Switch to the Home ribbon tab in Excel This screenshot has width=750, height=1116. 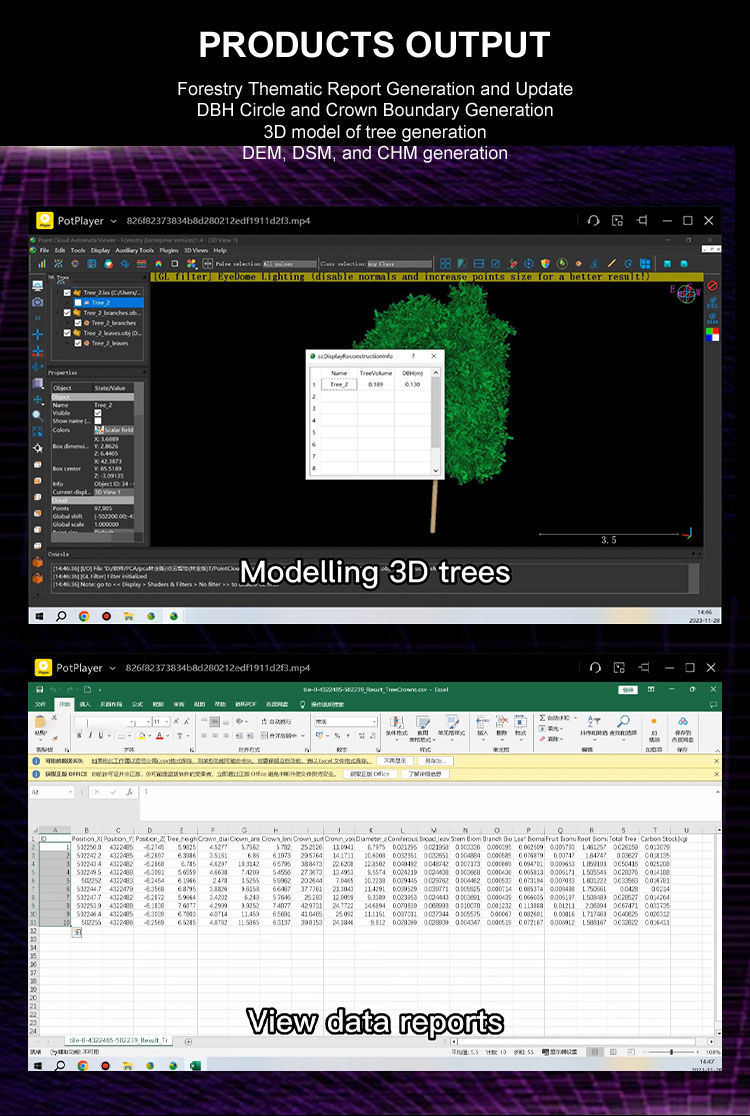pos(65,704)
